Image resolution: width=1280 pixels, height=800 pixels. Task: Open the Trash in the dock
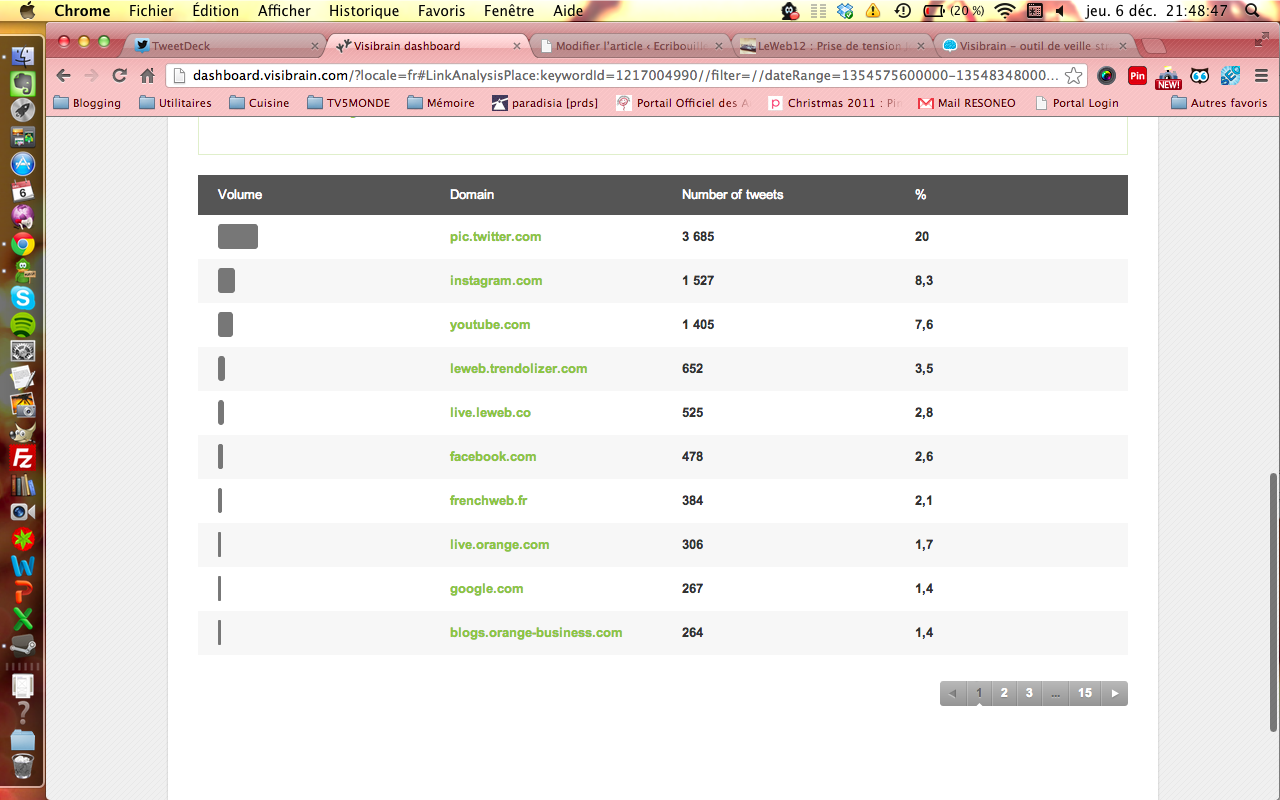[x=22, y=767]
